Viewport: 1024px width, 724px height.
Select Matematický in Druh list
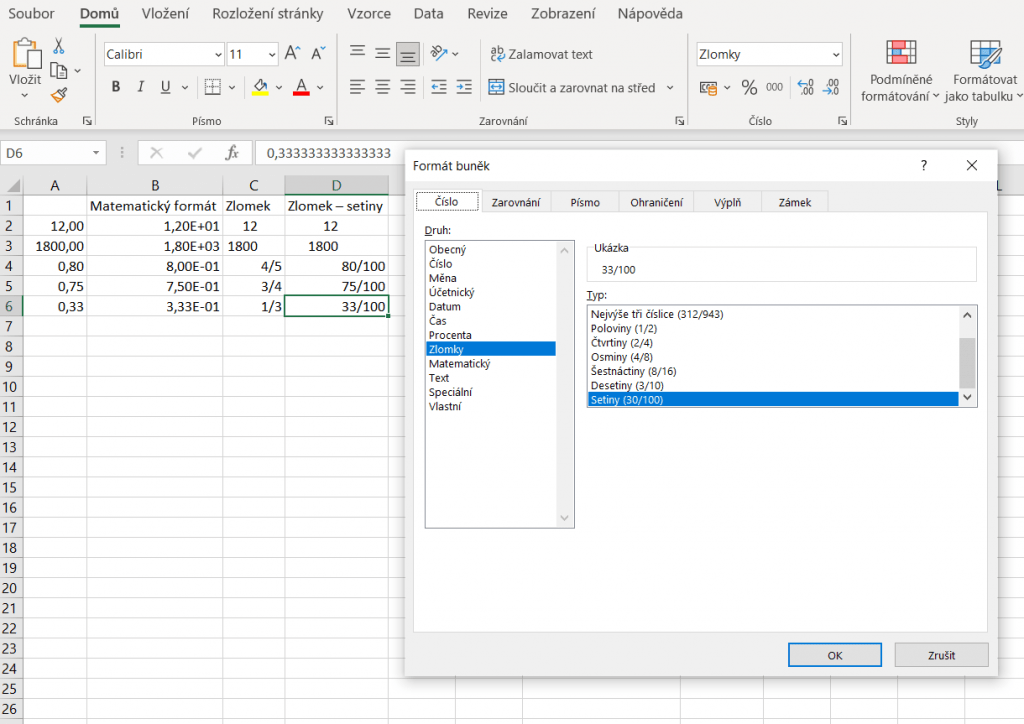pos(459,364)
